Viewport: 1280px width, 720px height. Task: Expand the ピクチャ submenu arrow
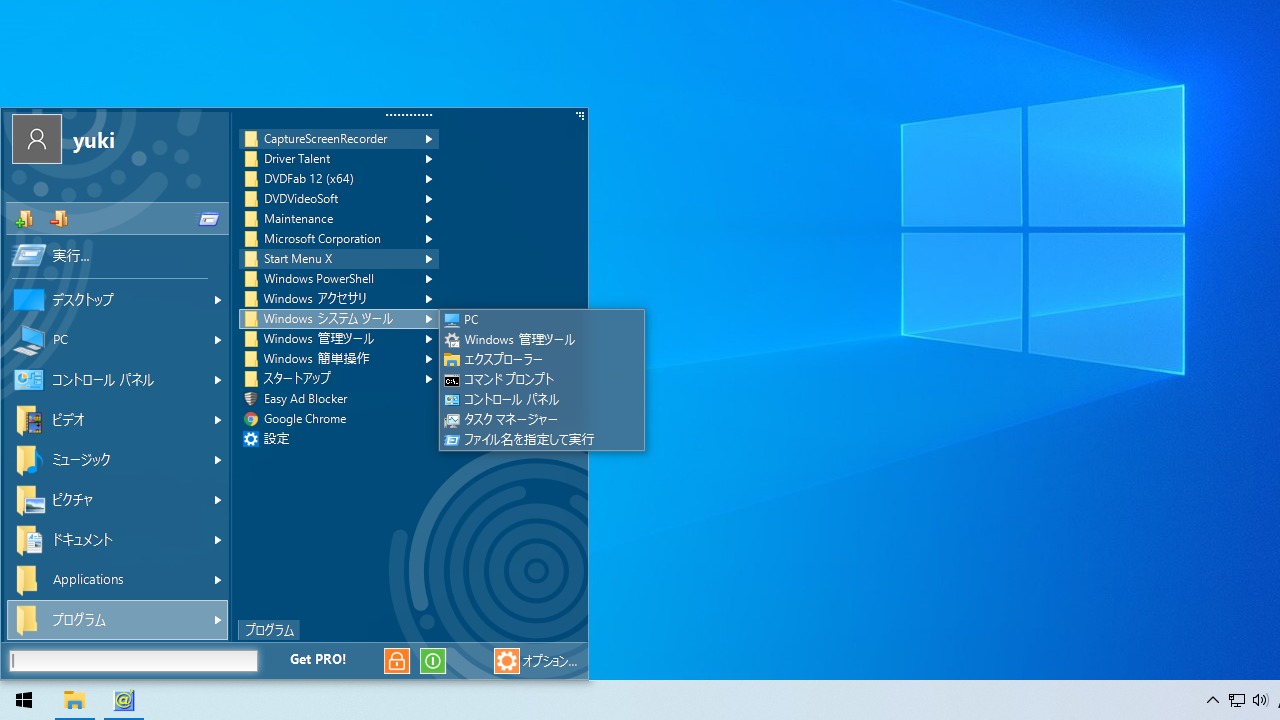tap(217, 500)
